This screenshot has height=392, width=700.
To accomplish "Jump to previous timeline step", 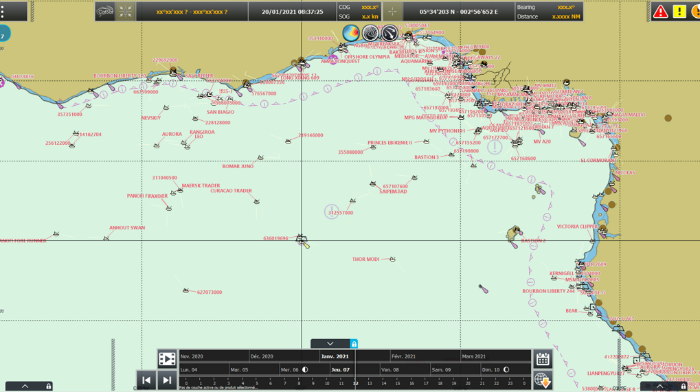I will (x=146, y=380).
